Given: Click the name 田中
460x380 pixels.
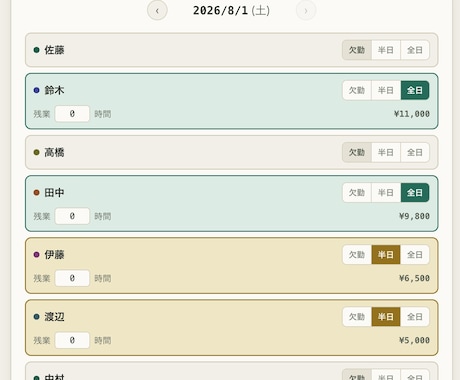Looking at the screenshot, I should pyautogui.click(x=54, y=193).
